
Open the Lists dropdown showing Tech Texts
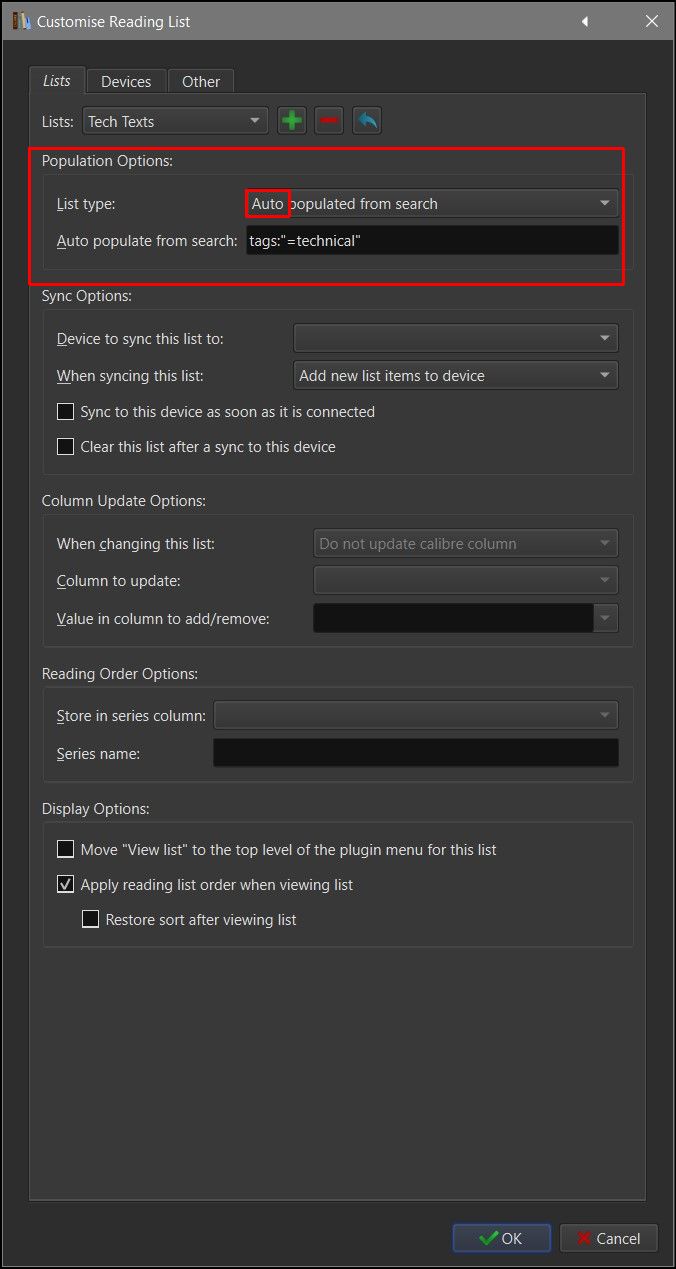[x=175, y=121]
